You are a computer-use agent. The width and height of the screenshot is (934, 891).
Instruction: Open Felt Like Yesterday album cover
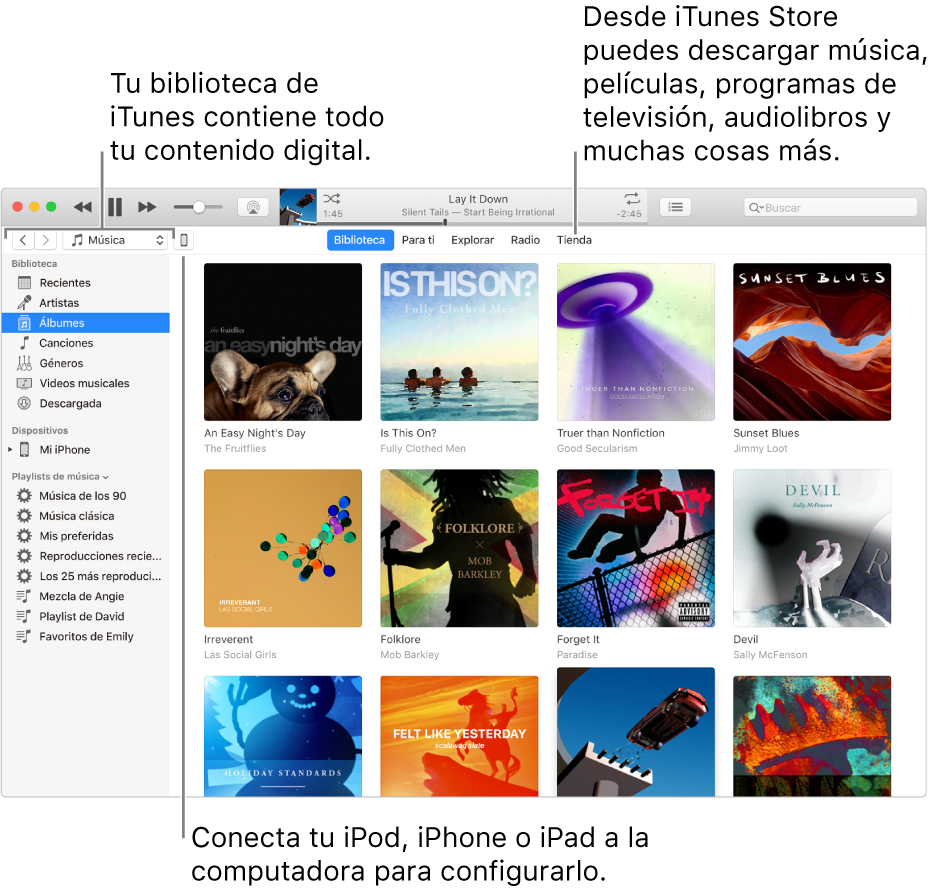coord(459,736)
